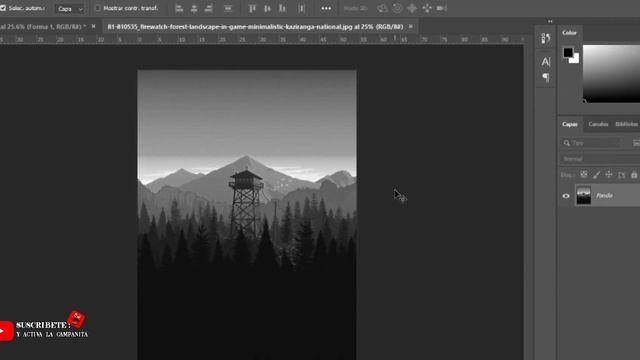The width and height of the screenshot is (640, 360).
Task: Hide the Fondo layer with eye icon
Action: click(566, 196)
